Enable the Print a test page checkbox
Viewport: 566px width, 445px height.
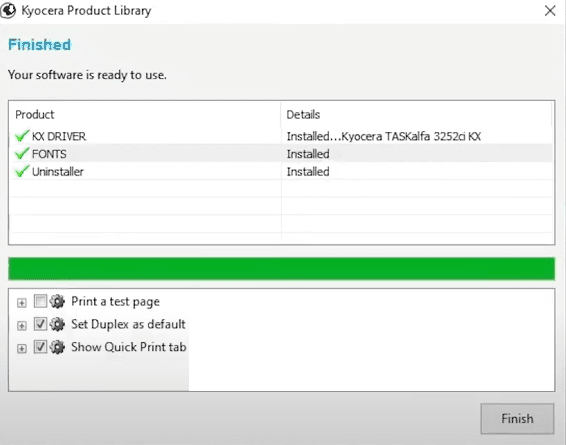[40, 301]
